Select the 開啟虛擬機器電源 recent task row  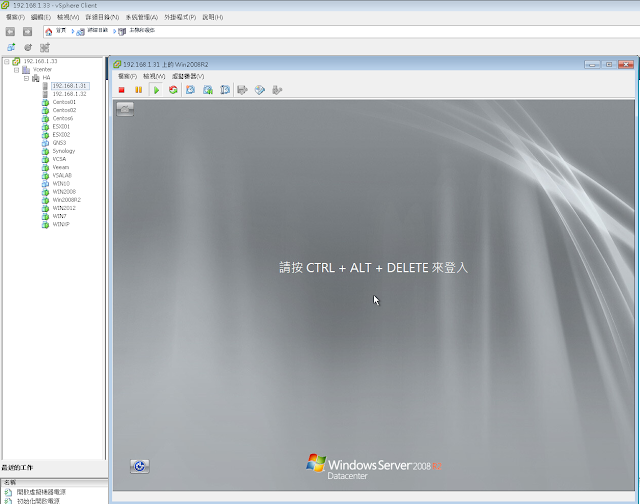41,492
